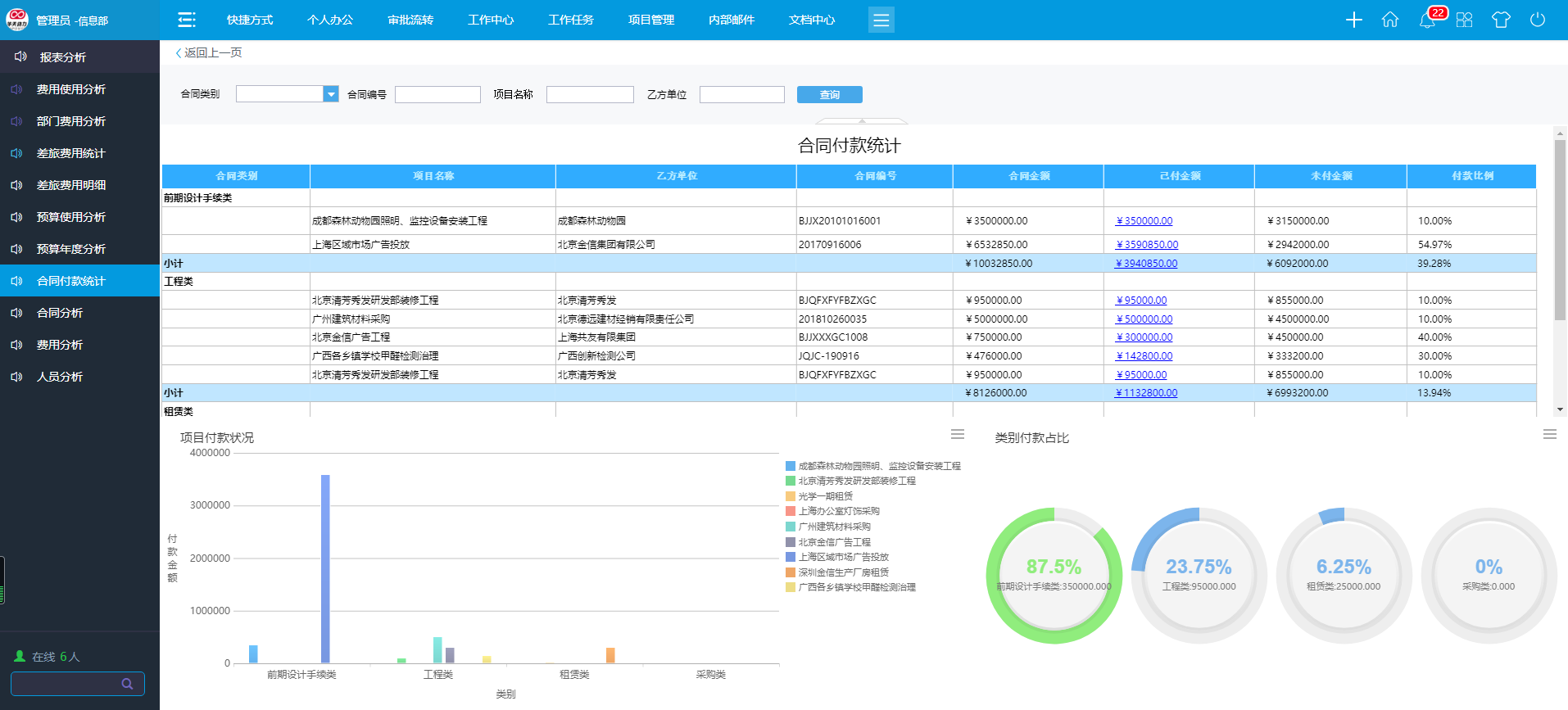Click the 乙方单位 input field

point(741,95)
